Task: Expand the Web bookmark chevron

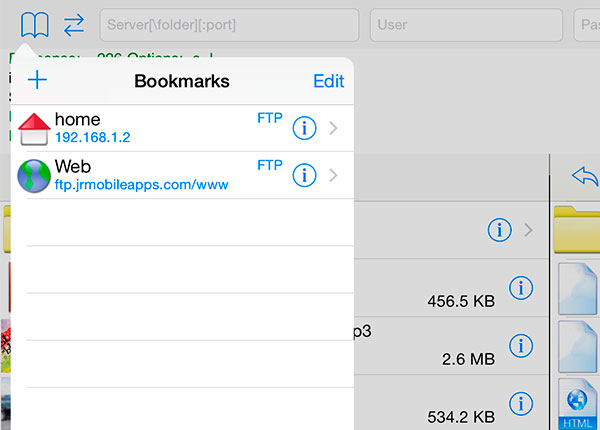Action: click(333, 175)
